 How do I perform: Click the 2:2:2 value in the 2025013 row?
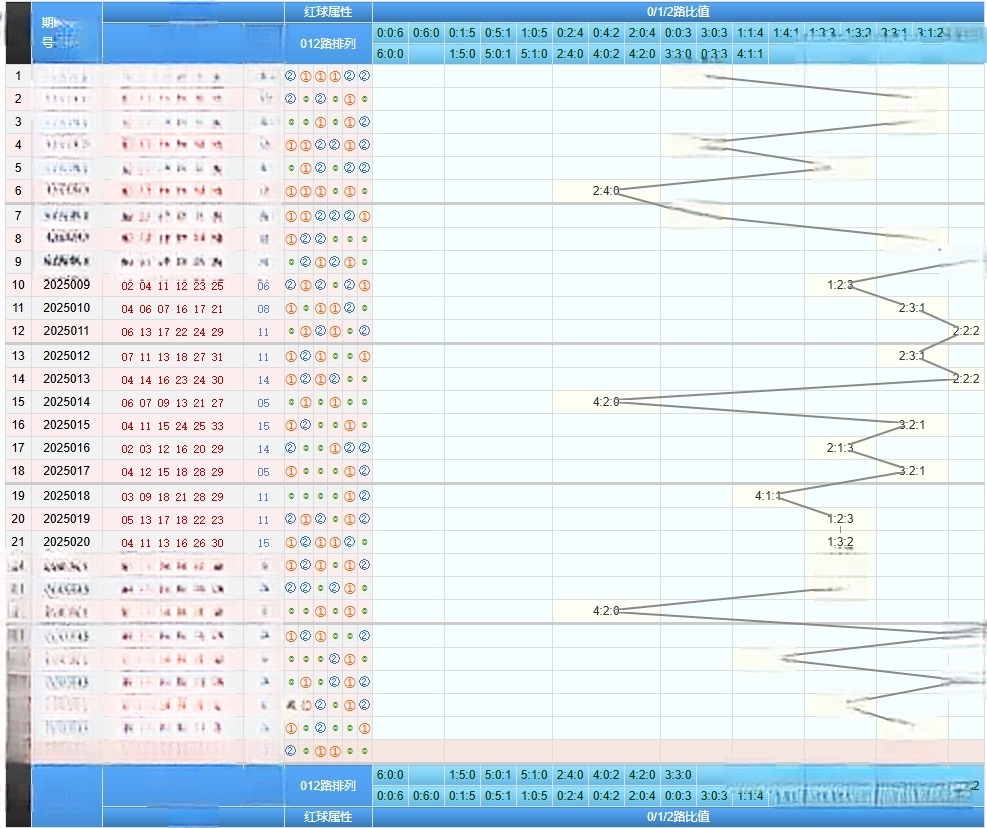click(x=966, y=378)
